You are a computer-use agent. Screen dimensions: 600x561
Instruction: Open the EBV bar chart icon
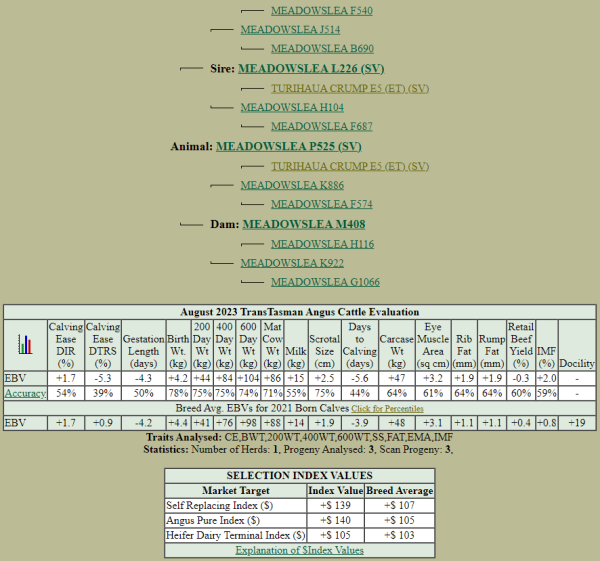coord(25,344)
